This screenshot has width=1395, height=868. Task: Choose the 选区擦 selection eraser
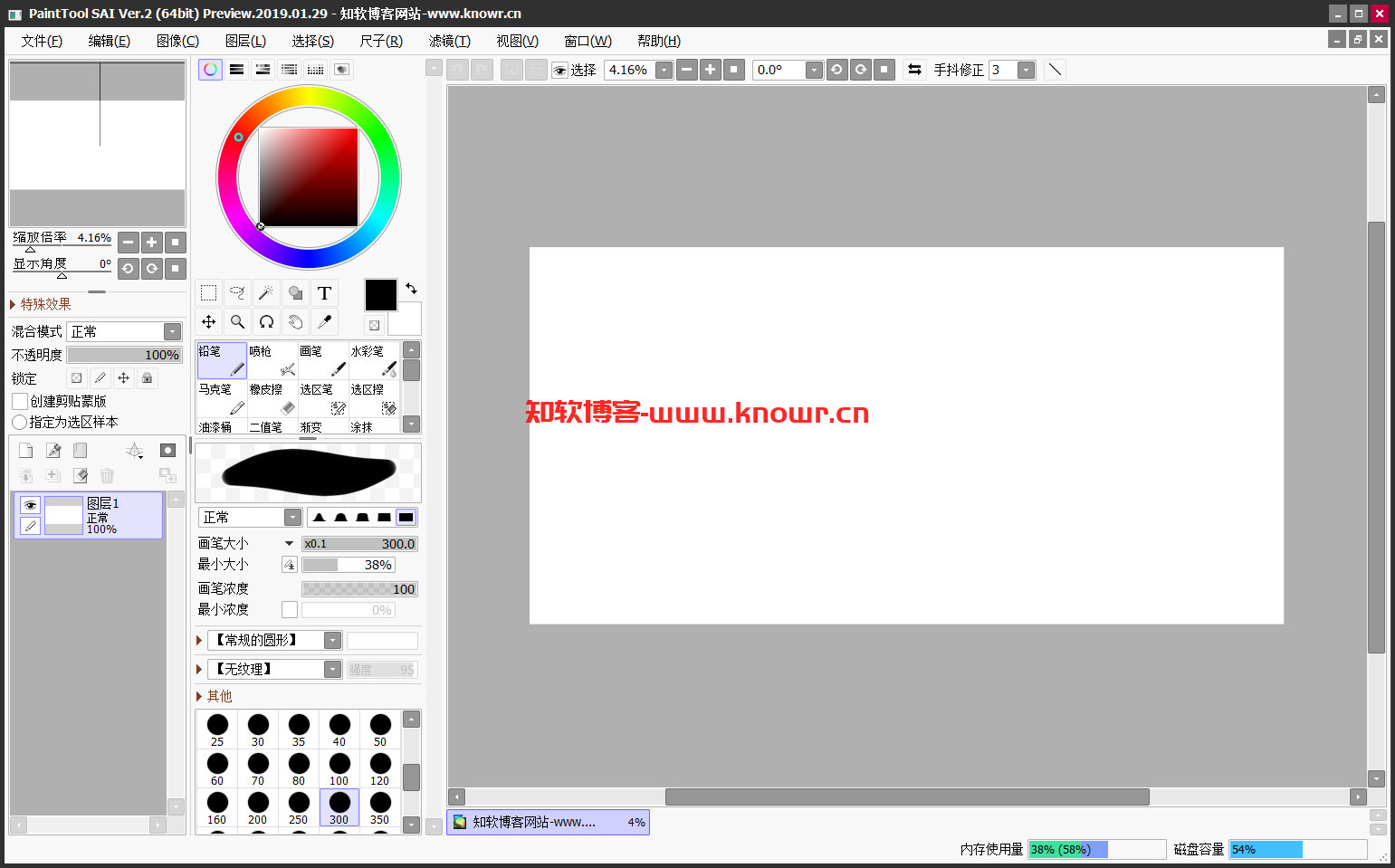click(x=374, y=398)
